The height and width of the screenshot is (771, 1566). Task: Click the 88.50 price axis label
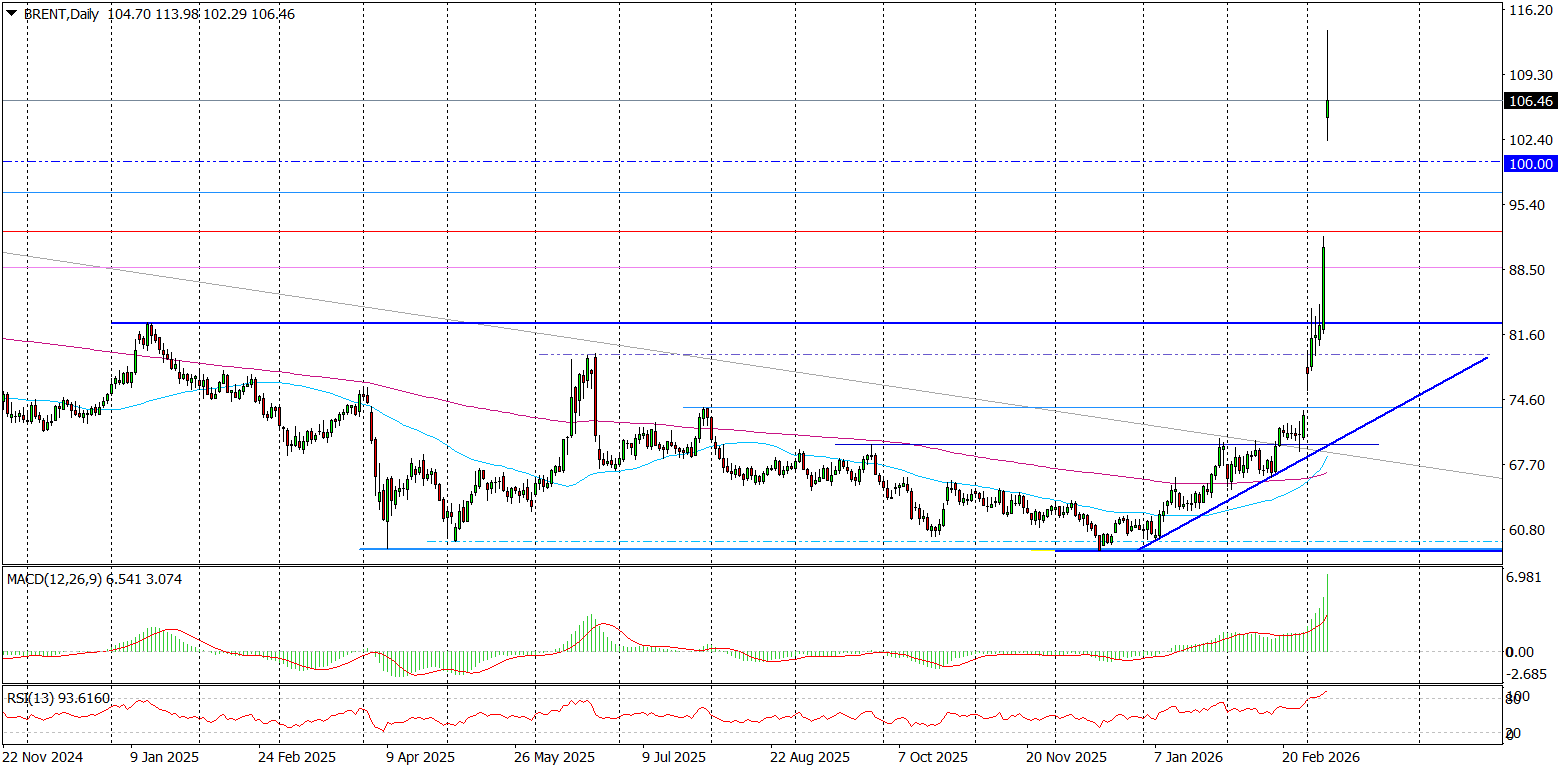(1530, 270)
